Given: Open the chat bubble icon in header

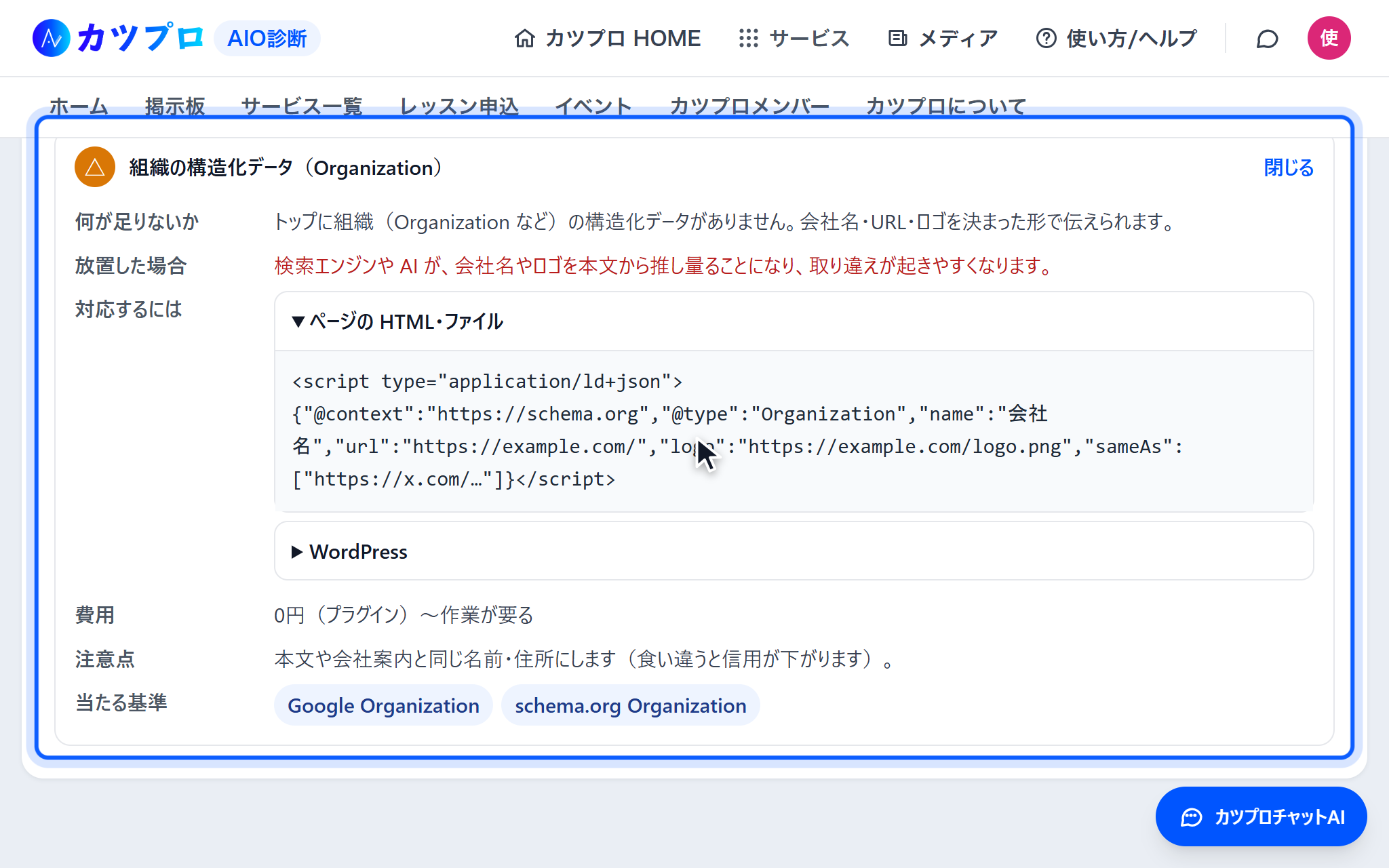Looking at the screenshot, I should coord(1267,39).
